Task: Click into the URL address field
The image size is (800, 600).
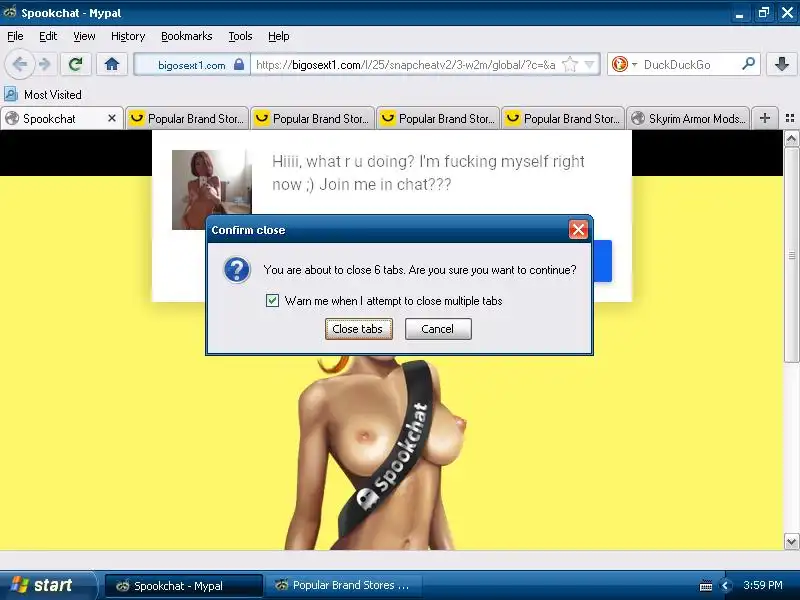Action: pos(406,65)
